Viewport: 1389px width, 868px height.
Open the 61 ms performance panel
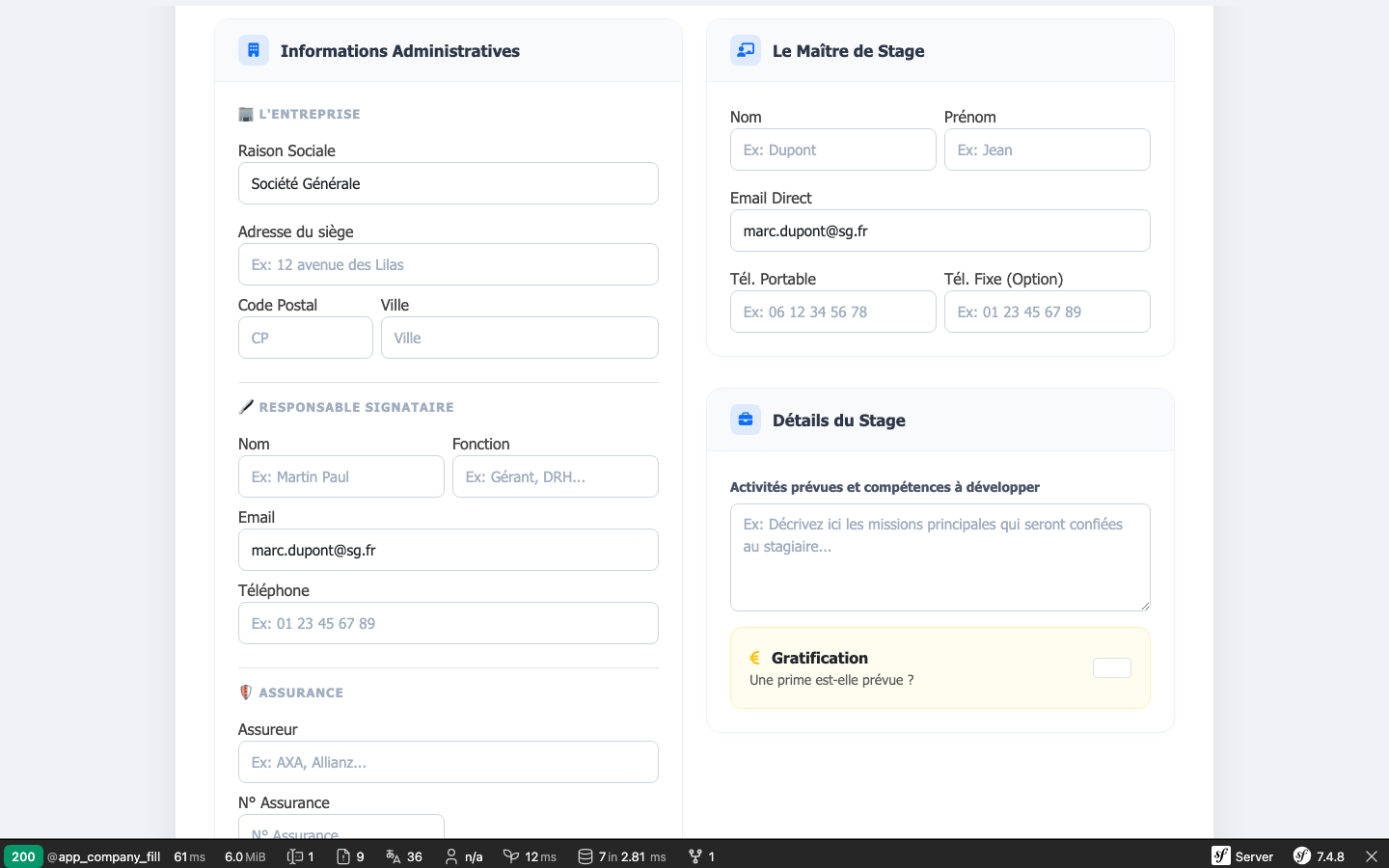point(189,856)
